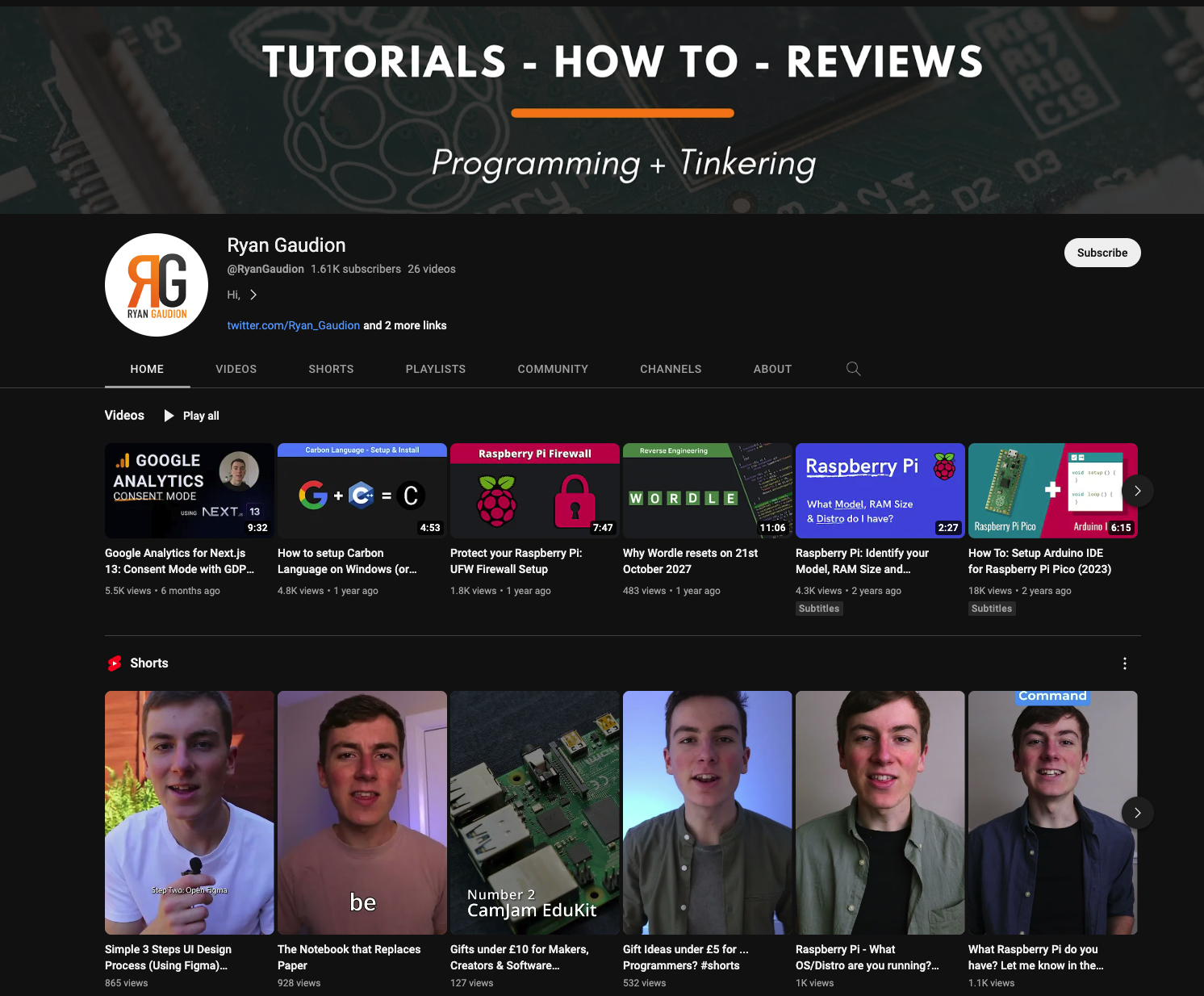
Task: Play the Raspberry Pi Firewall video thumbnail
Action: (534, 491)
